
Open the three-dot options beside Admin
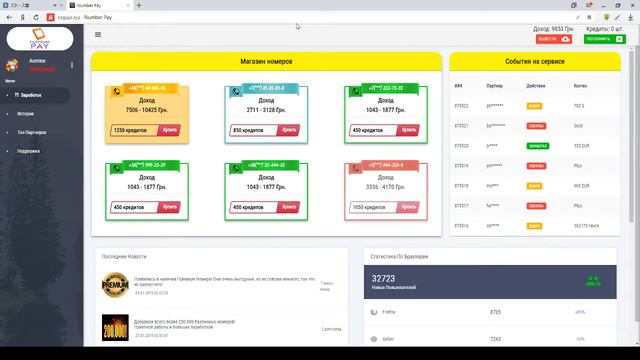72,65
